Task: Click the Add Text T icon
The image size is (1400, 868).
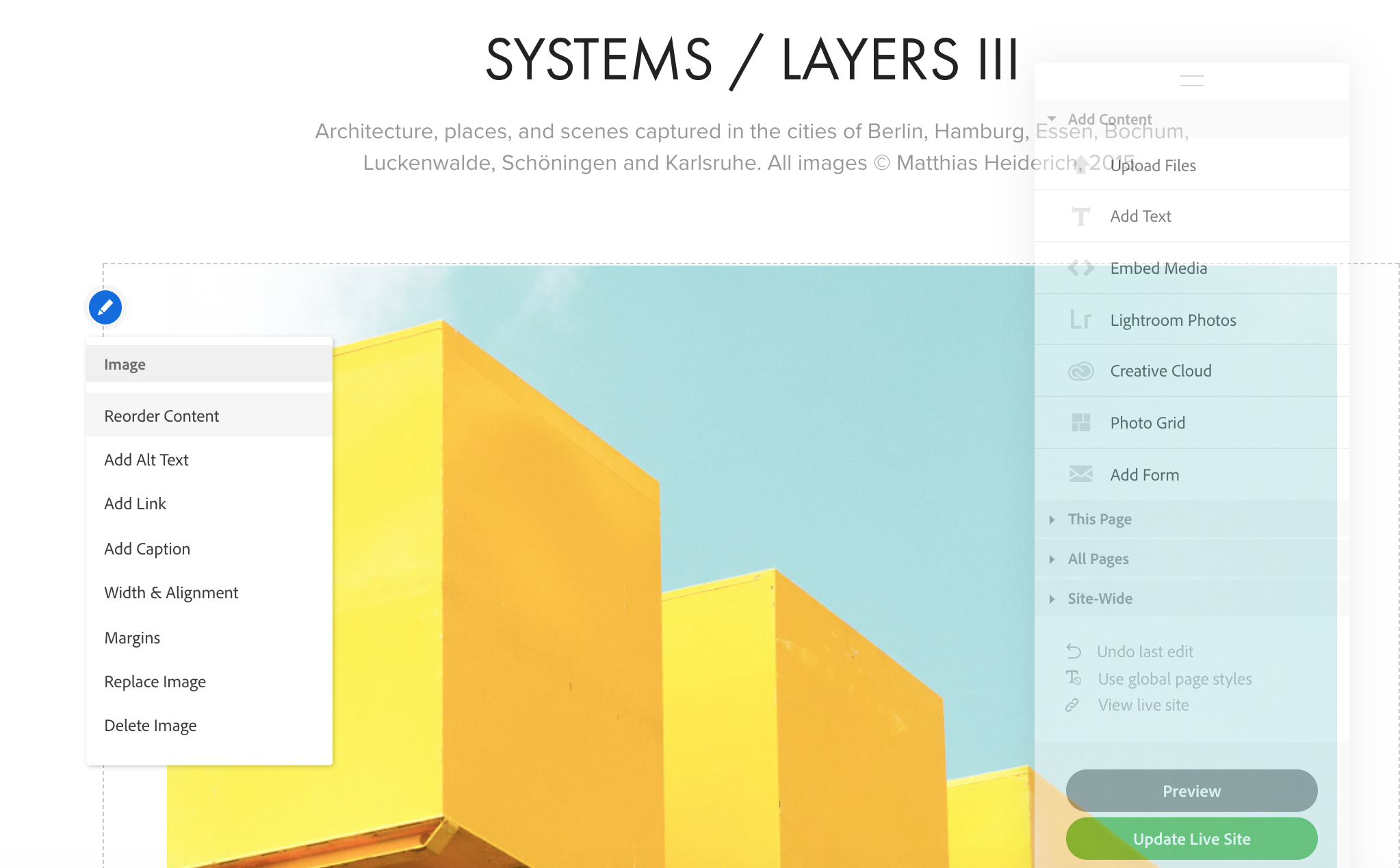Action: [x=1080, y=216]
